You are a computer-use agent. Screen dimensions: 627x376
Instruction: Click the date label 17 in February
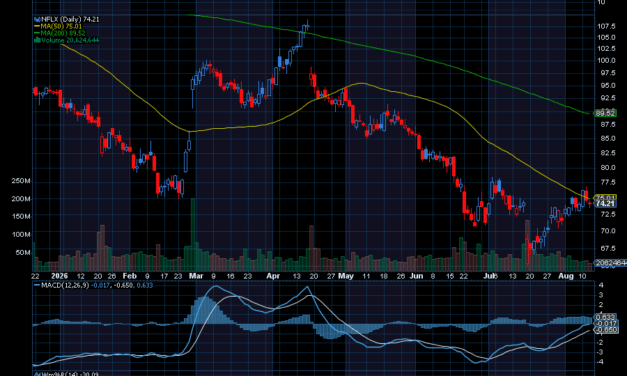pos(164,276)
